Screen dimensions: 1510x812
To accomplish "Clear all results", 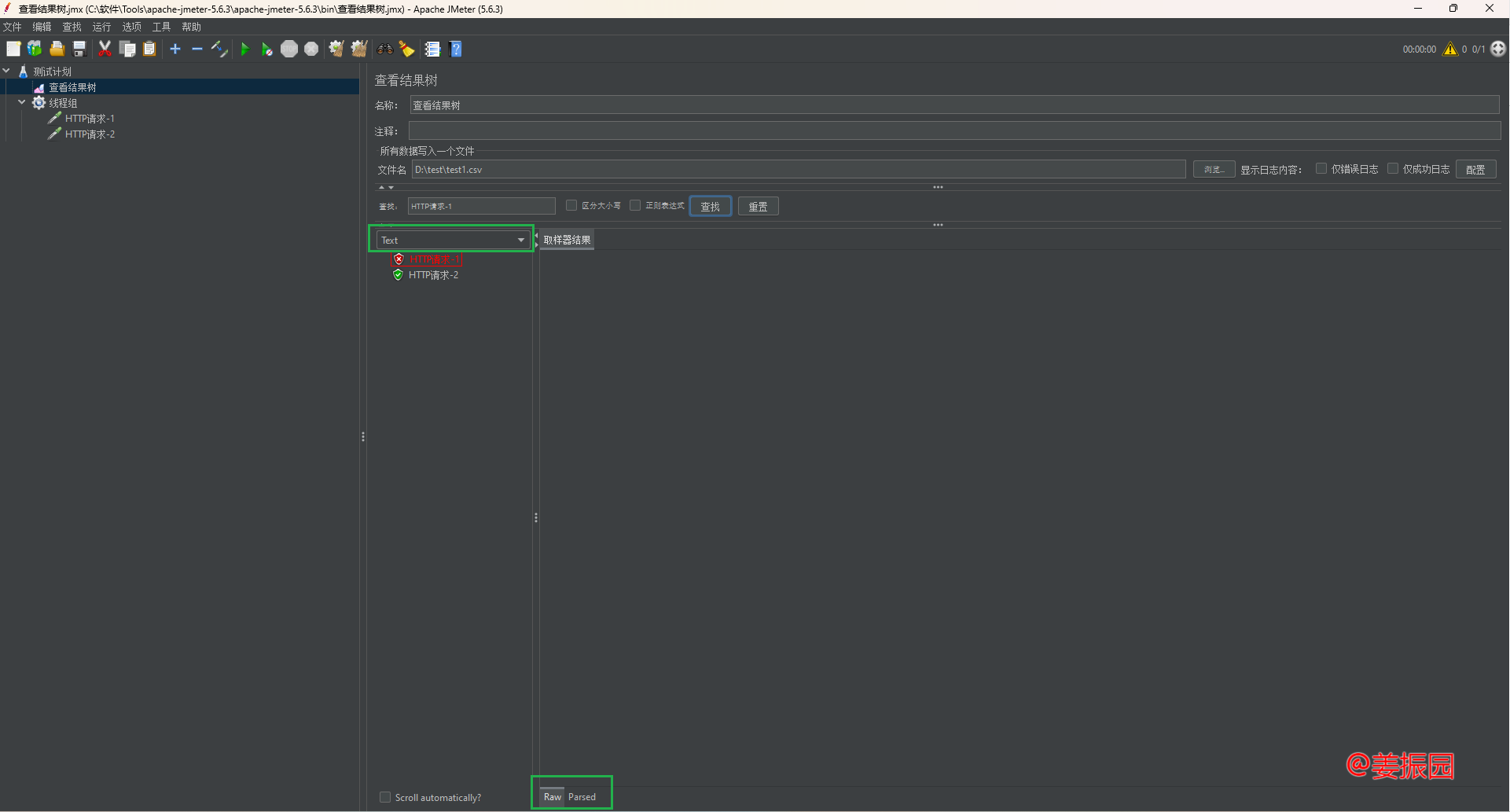I will pos(359,49).
